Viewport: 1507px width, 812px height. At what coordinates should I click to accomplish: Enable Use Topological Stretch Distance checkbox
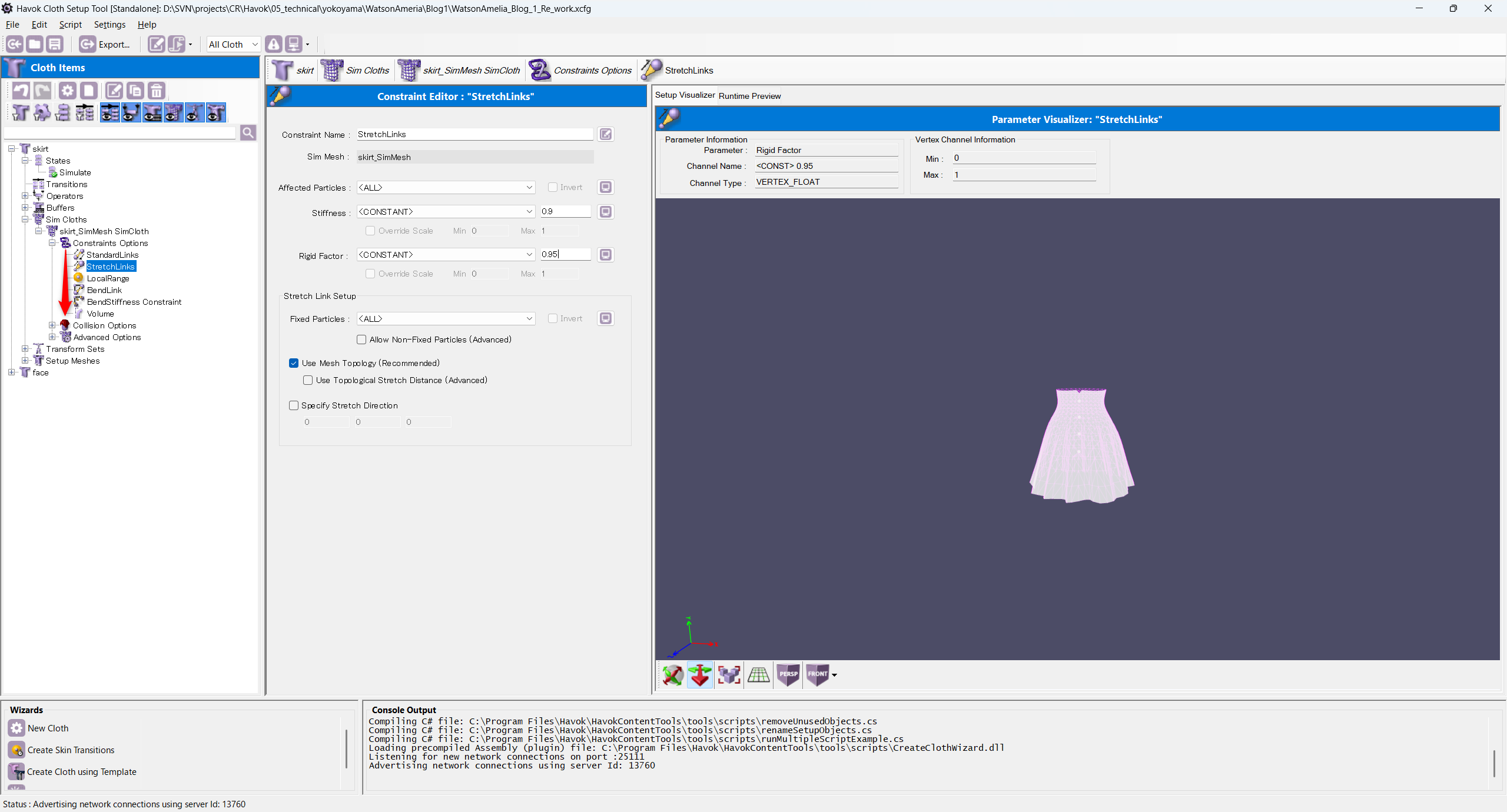tap(308, 380)
